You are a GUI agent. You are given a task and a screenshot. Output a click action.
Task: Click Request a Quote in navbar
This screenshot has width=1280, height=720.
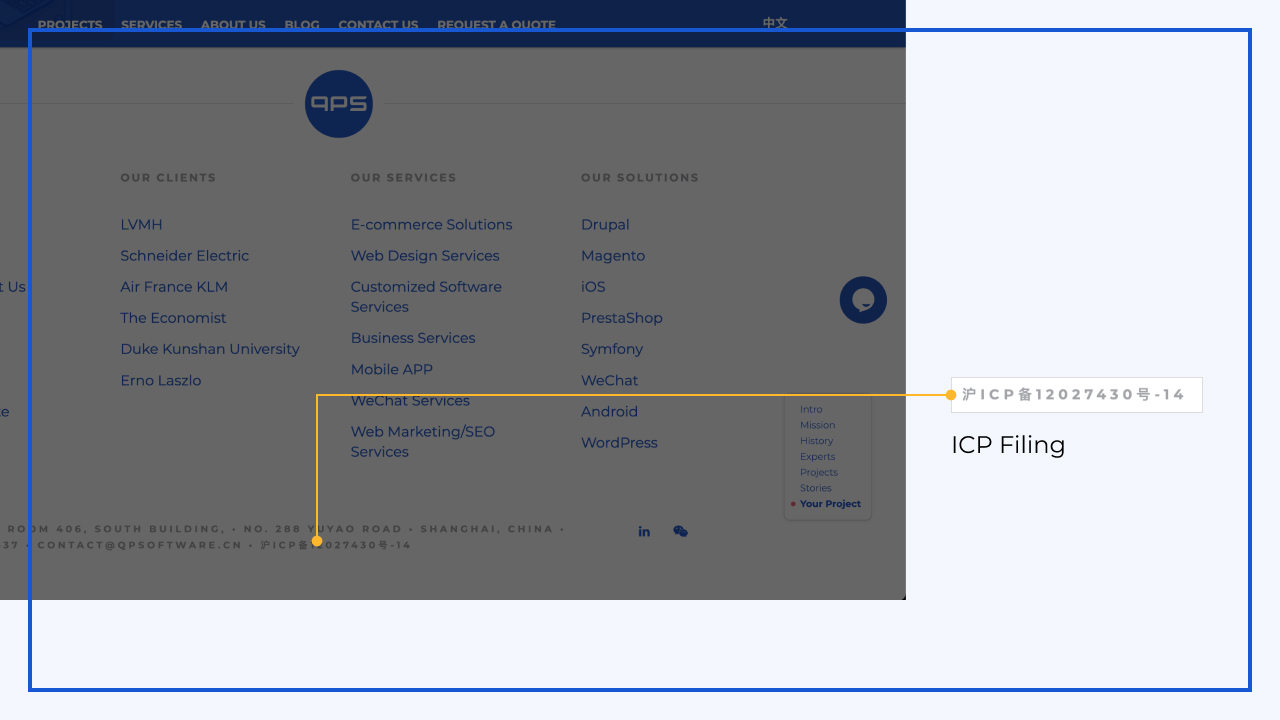click(496, 25)
